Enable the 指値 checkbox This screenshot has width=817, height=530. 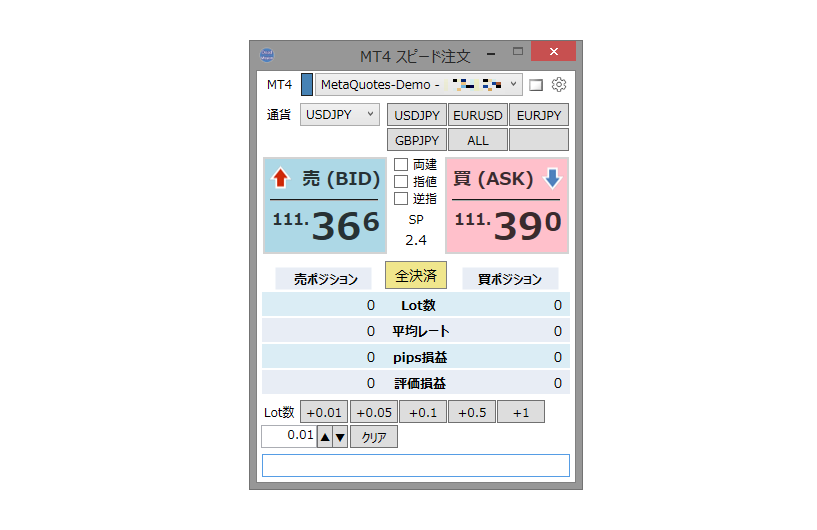coord(401,181)
